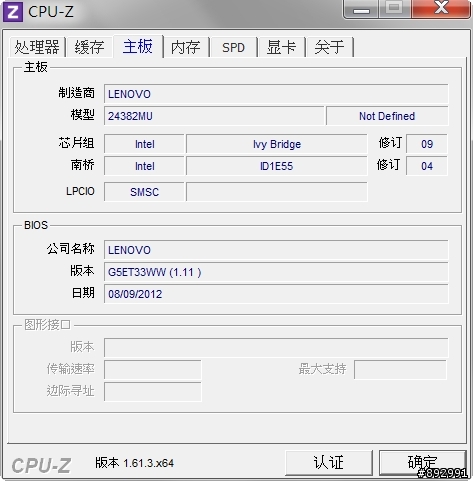
Task: Click the 认证 button
Action: [329, 463]
